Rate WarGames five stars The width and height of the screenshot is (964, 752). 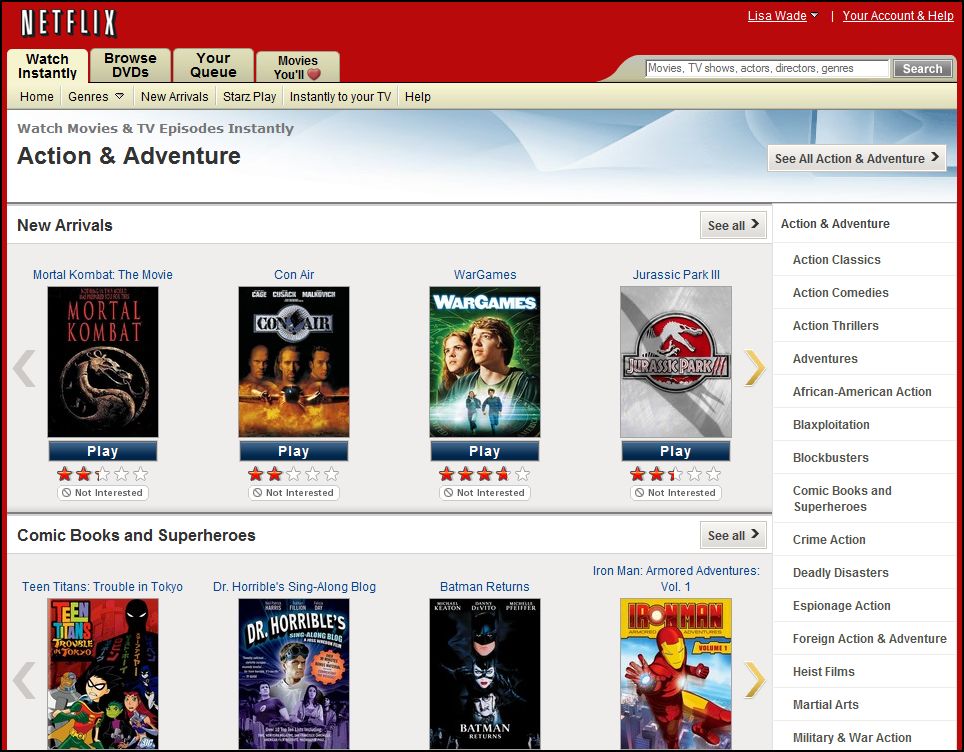coord(522,474)
